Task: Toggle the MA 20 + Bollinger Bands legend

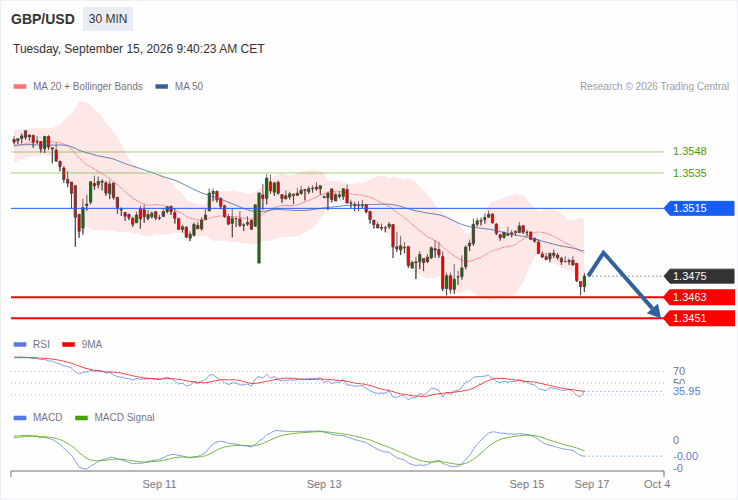Action: click(78, 87)
